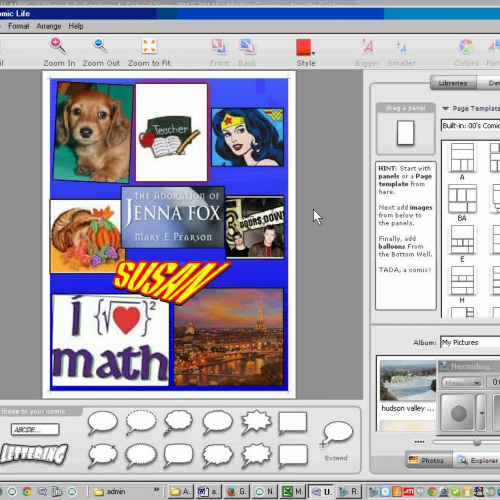
Task: Click the Zoom In magnifier icon
Action: point(58,46)
